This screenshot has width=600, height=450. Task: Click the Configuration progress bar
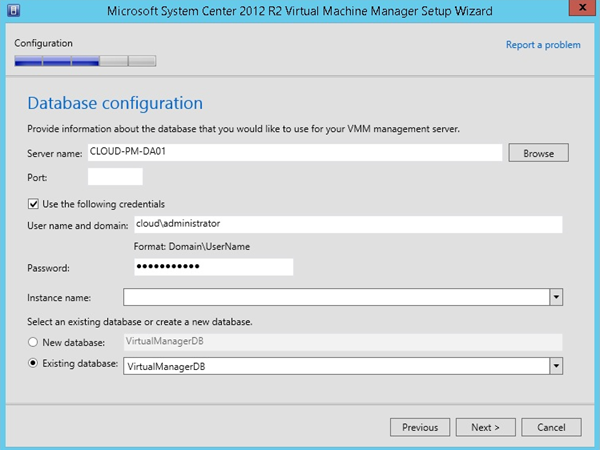pyautogui.click(x=85, y=61)
